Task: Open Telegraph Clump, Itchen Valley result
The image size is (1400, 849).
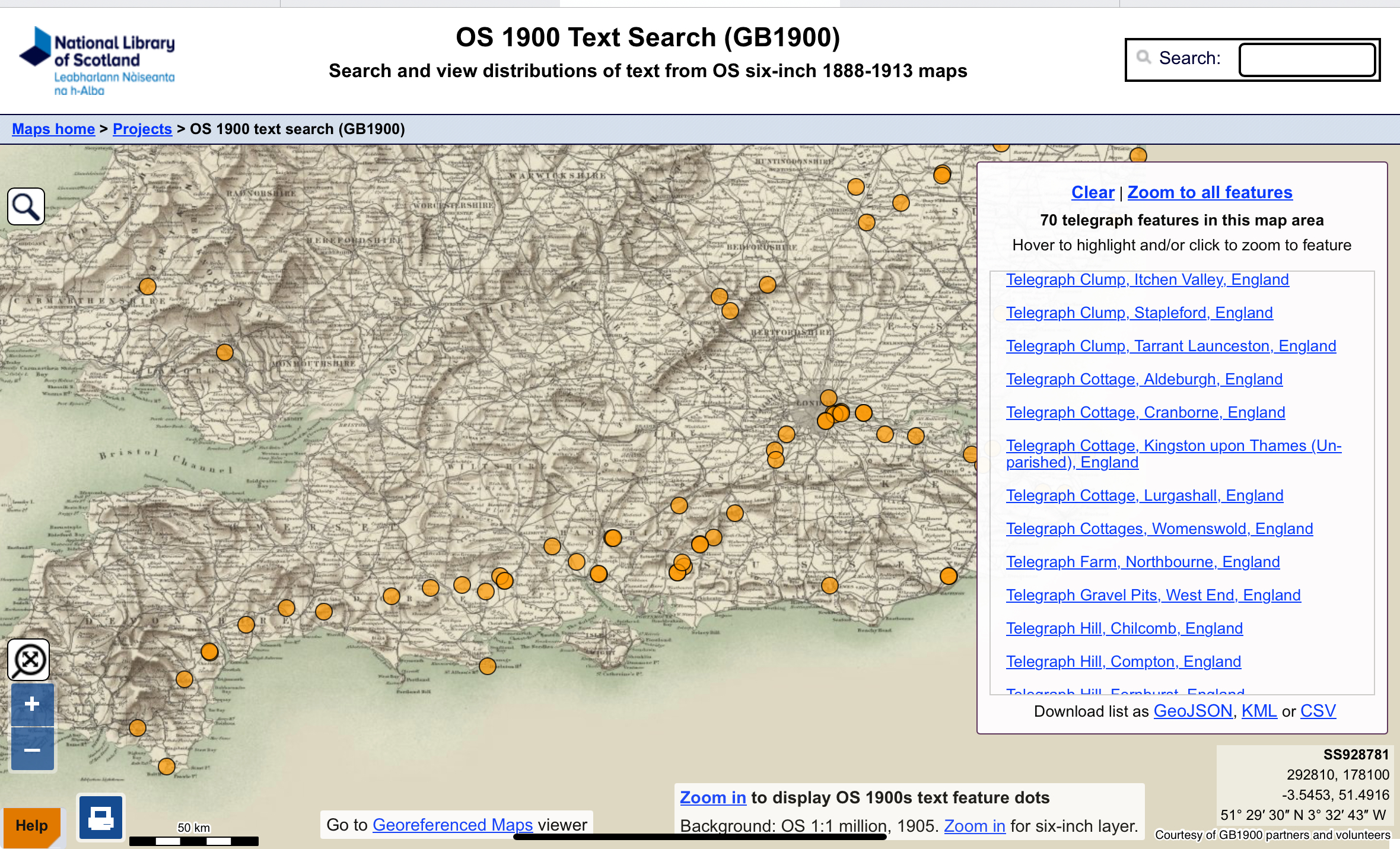Action: pyautogui.click(x=1147, y=279)
